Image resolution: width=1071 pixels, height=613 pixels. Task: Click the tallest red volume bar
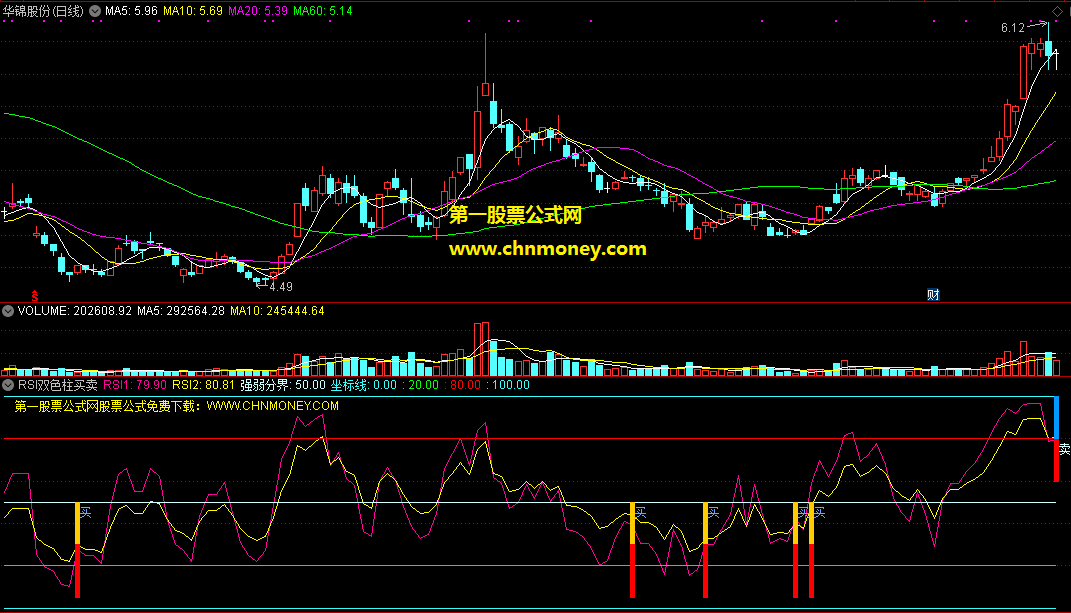486,349
